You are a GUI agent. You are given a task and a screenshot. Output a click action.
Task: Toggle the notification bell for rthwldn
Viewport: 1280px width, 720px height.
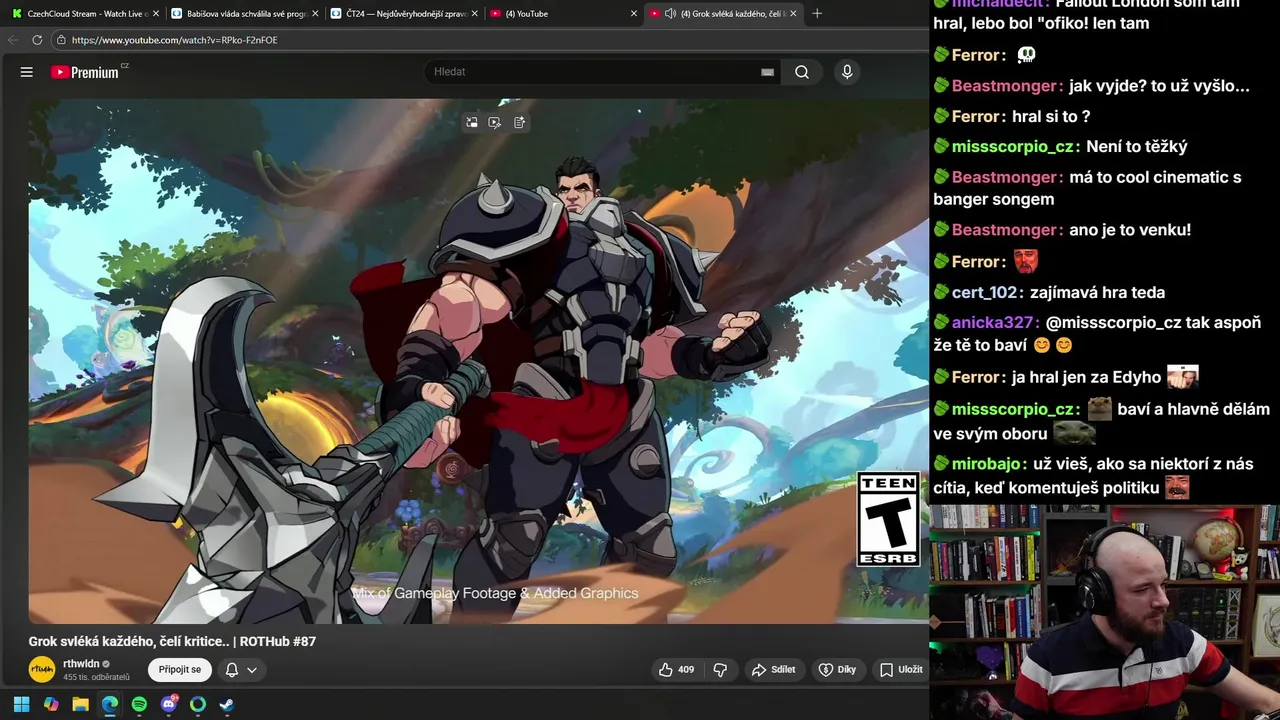tap(232, 670)
